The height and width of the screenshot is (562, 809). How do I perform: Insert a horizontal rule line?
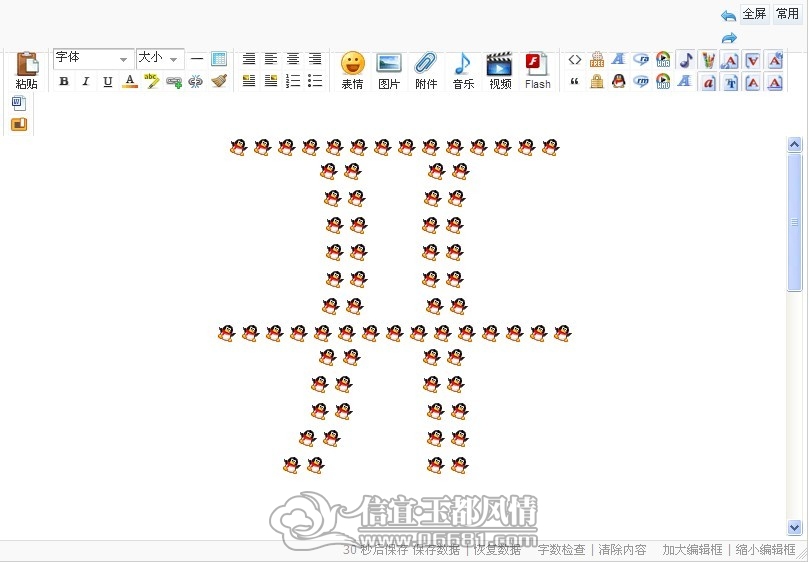[x=197, y=59]
